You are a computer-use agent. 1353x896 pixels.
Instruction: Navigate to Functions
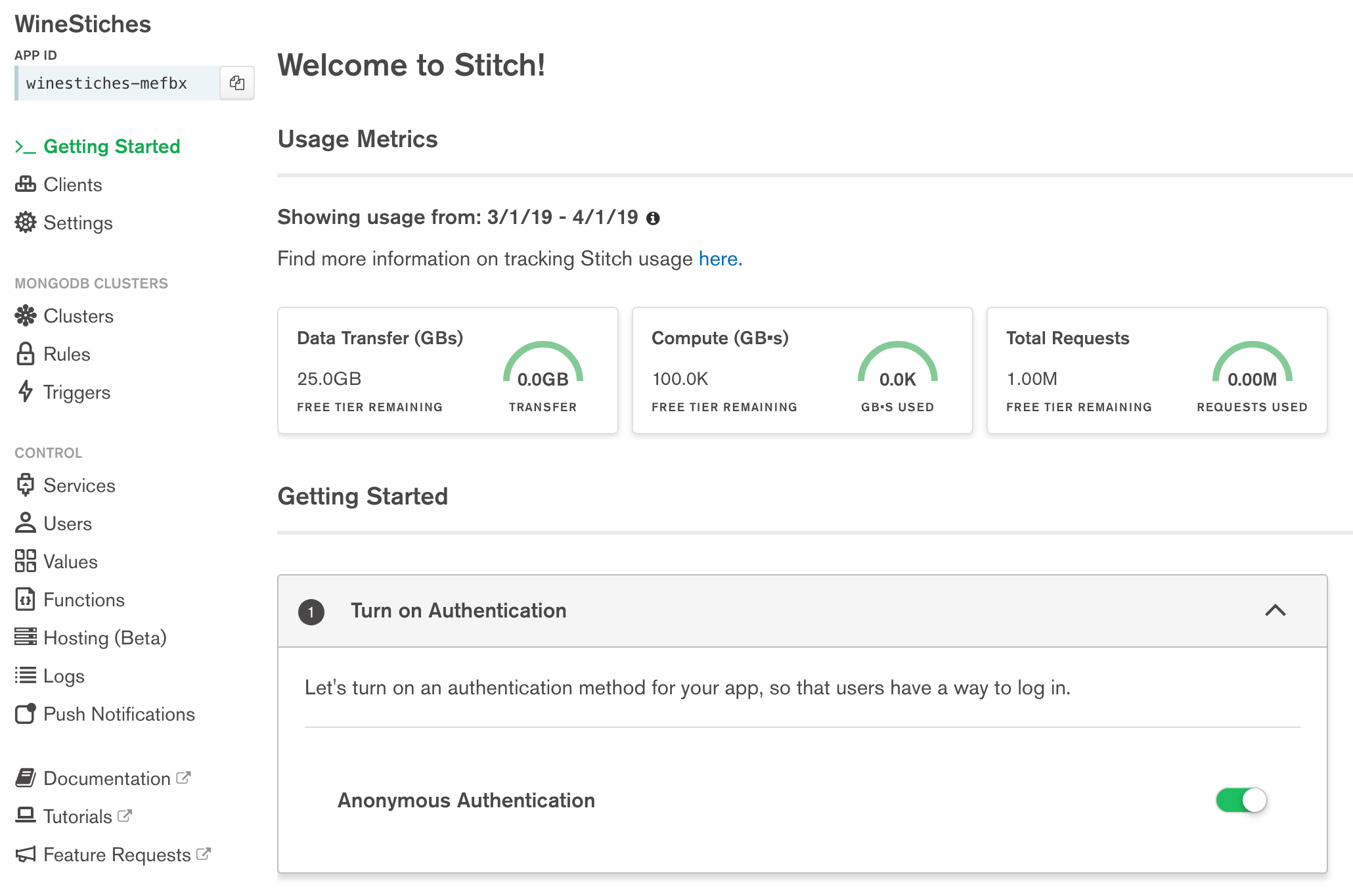pyautogui.click(x=84, y=600)
